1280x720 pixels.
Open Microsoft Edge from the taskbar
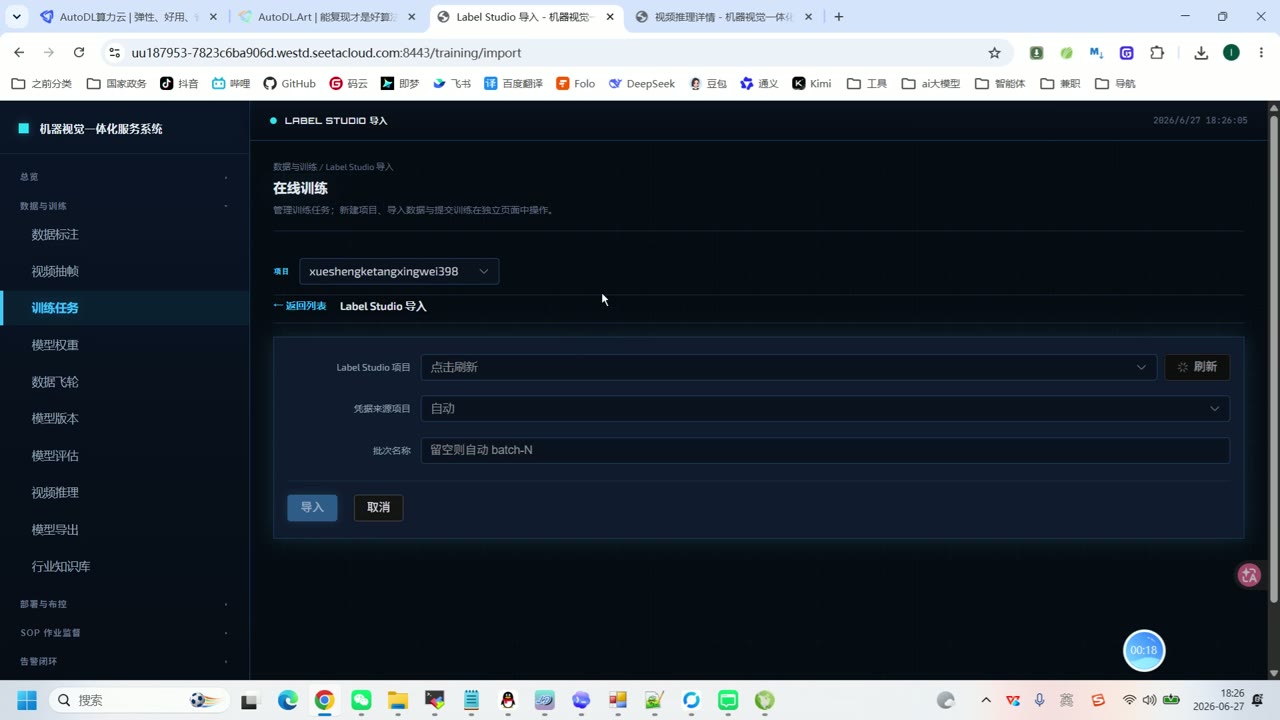tap(287, 700)
